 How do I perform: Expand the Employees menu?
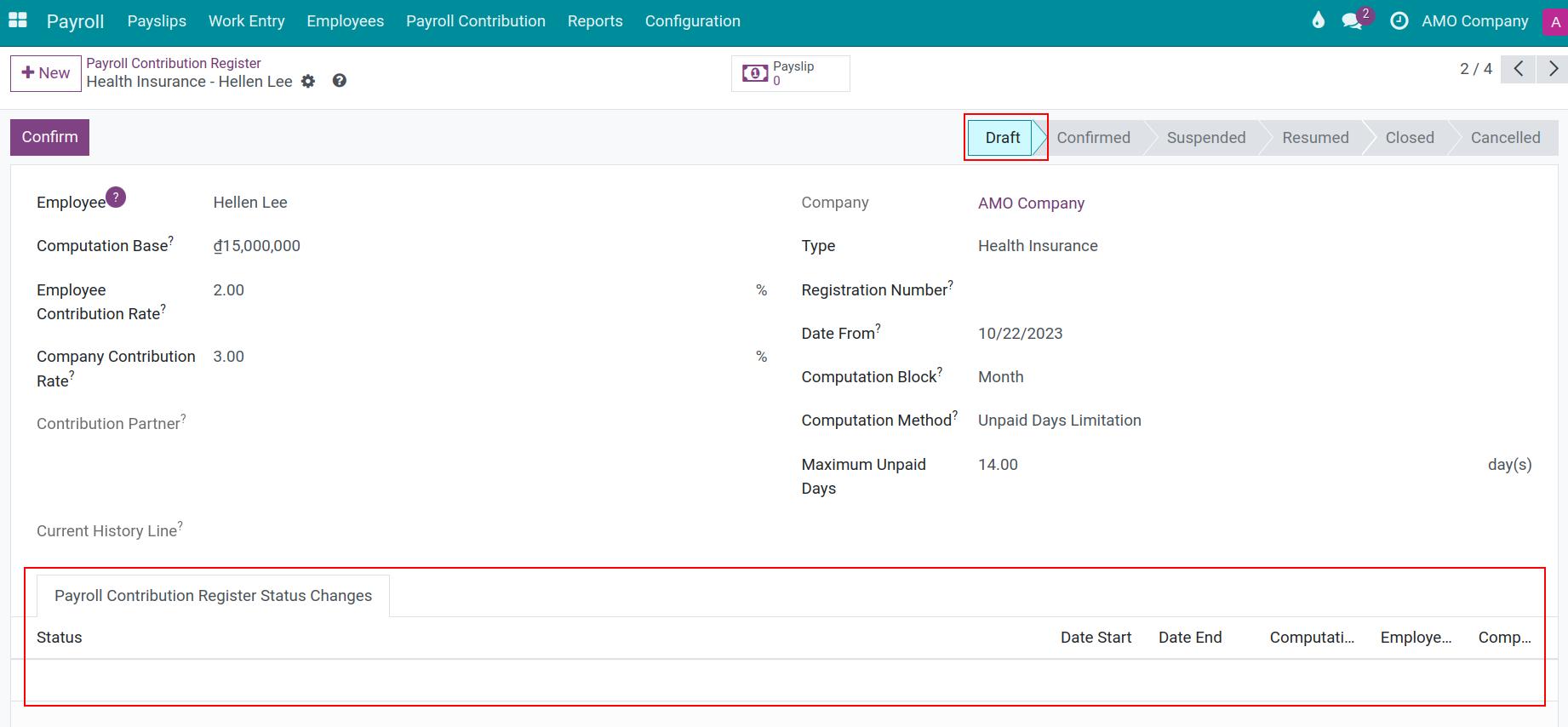(x=345, y=21)
